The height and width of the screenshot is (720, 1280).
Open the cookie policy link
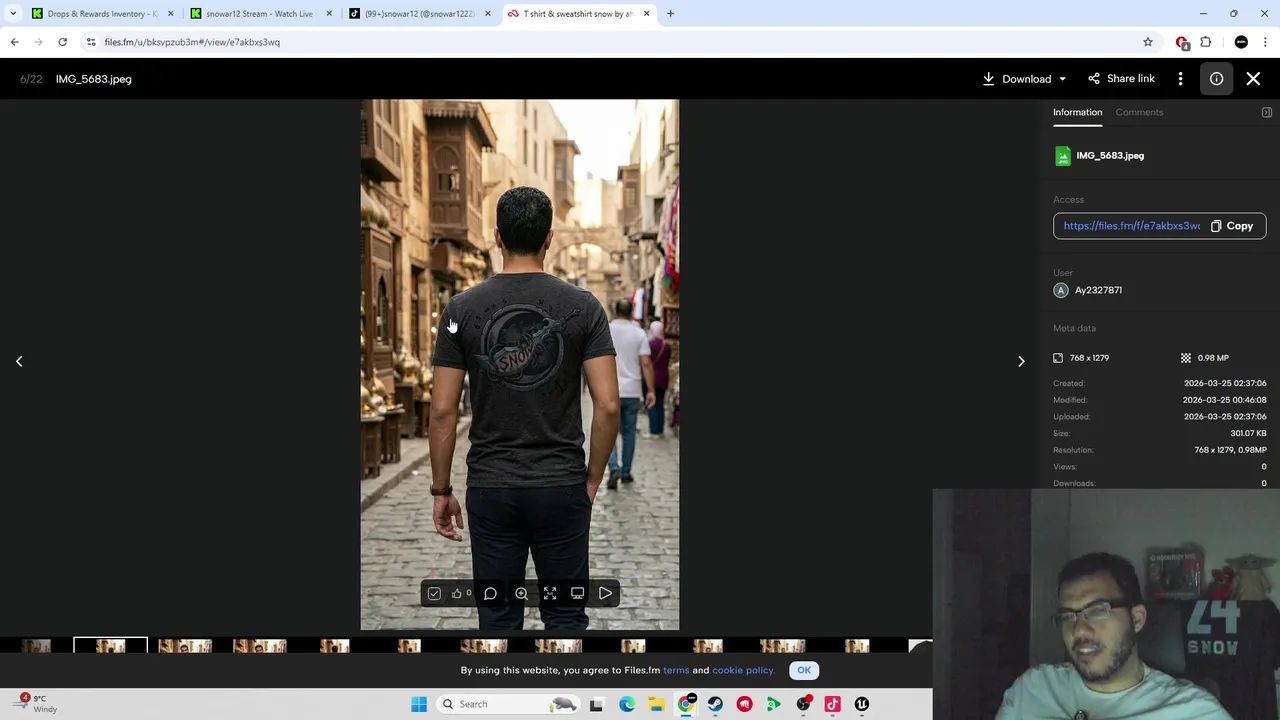click(x=743, y=670)
